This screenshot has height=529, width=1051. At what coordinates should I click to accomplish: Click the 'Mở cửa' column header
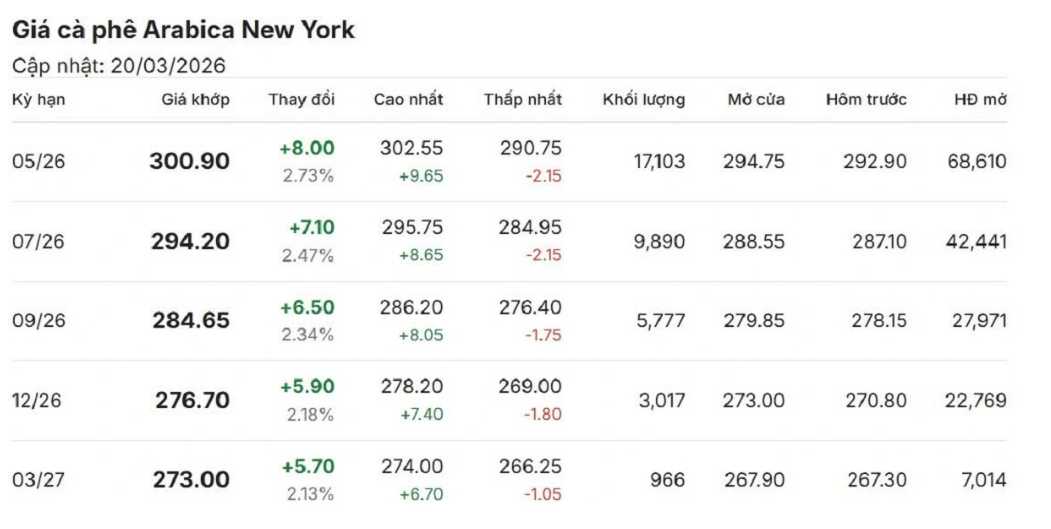pyautogui.click(x=756, y=99)
